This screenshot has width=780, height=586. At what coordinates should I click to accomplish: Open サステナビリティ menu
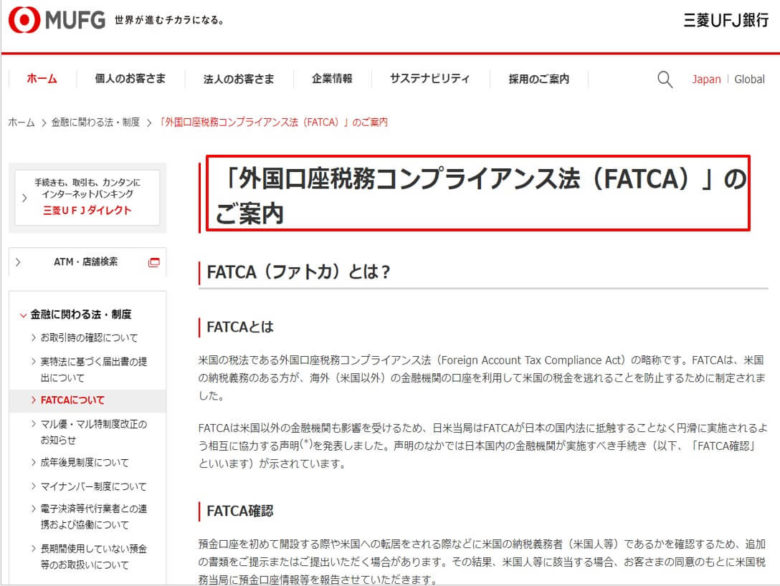pyautogui.click(x=430, y=79)
